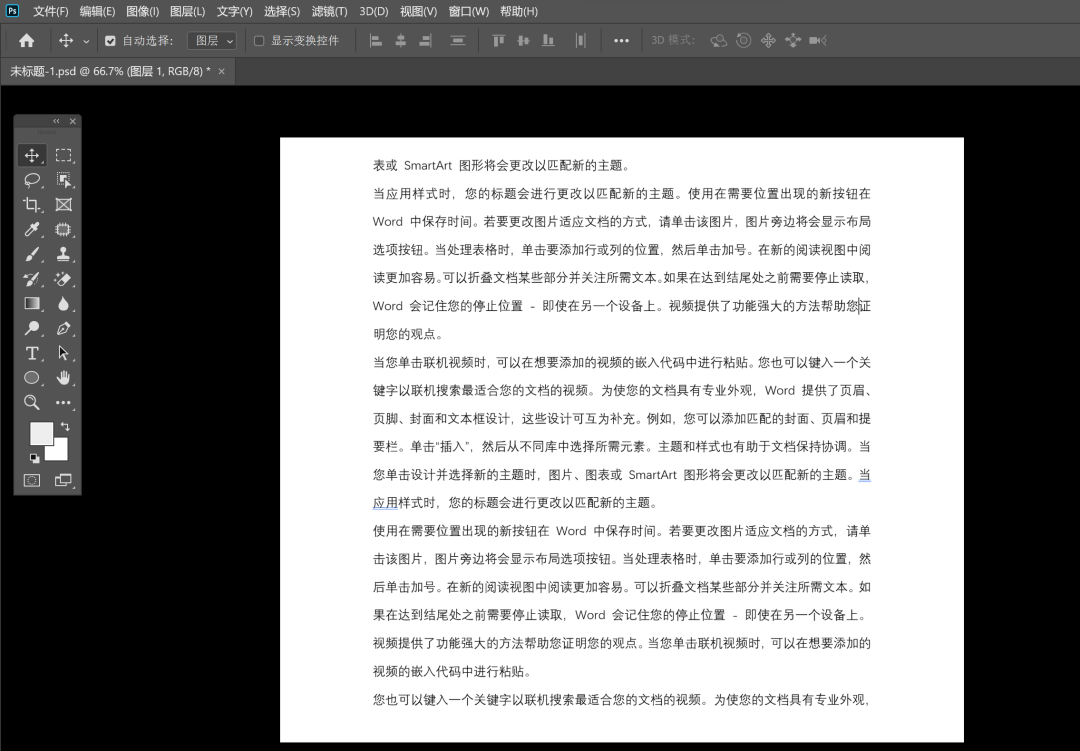Click the align left edges button

pyautogui.click(x=376, y=40)
